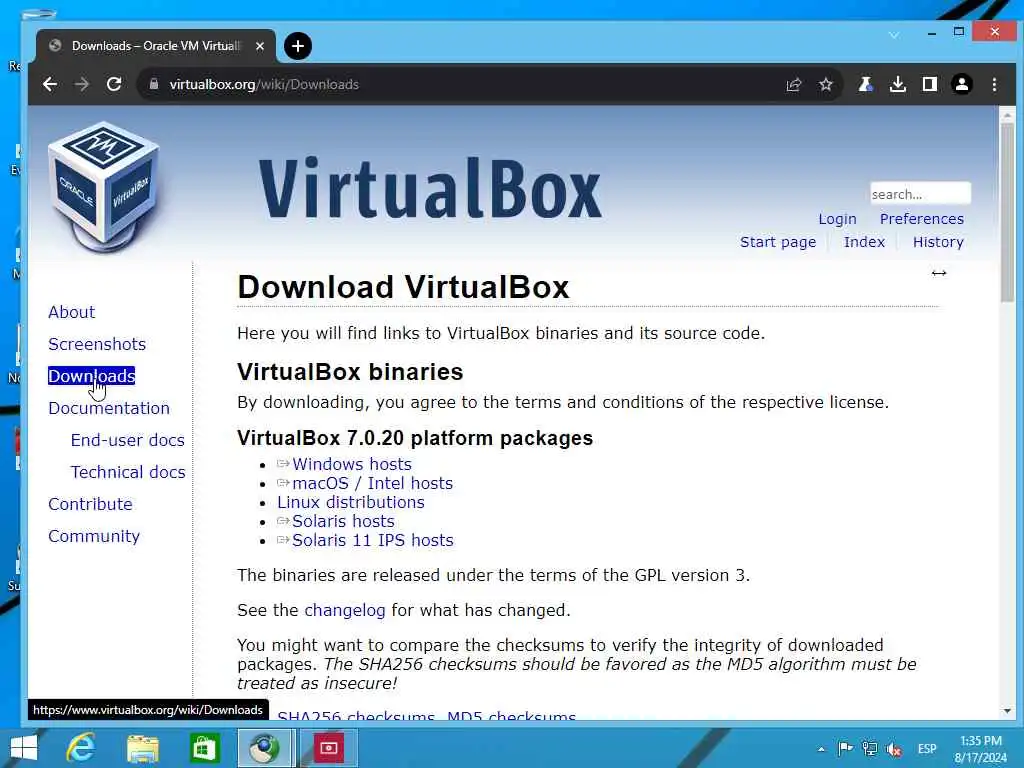Viewport: 1024px width, 768px height.
Task: Open the changelog link
Action: (x=345, y=610)
